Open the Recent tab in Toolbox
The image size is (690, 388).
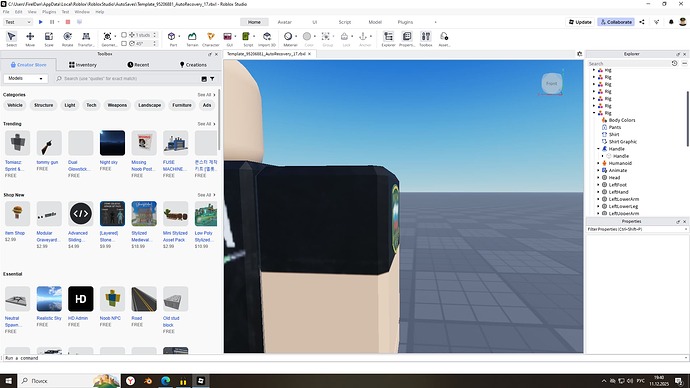[138, 65]
